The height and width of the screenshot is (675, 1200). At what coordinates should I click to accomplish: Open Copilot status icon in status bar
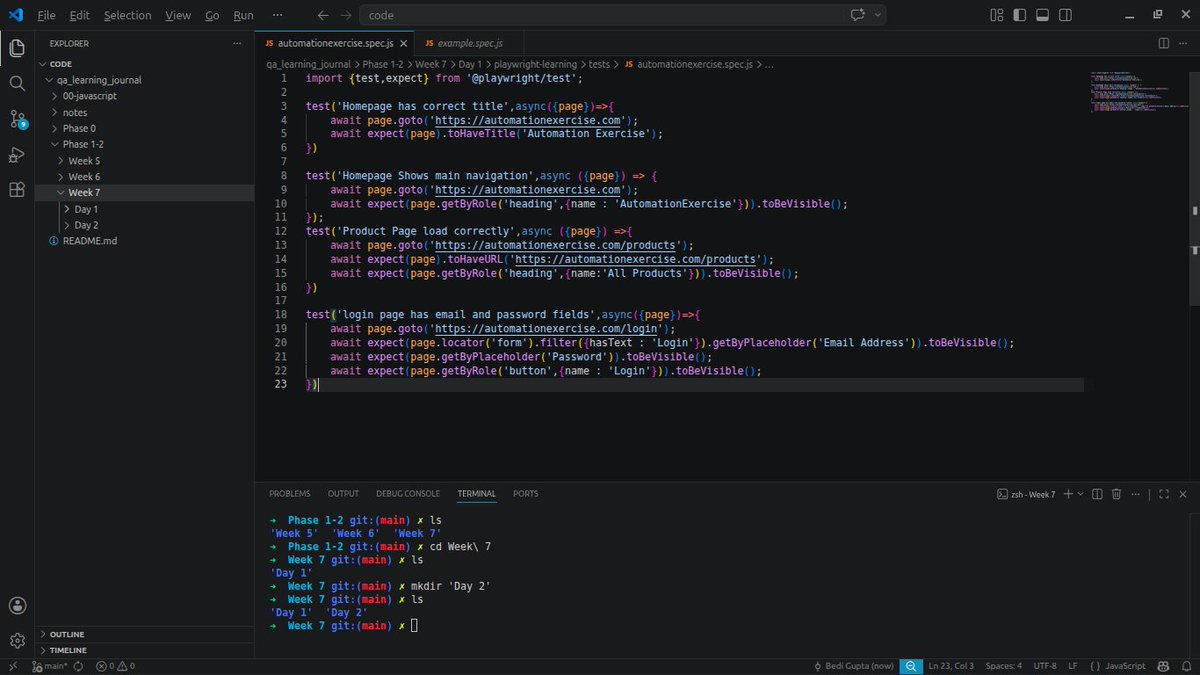pos(1163,666)
